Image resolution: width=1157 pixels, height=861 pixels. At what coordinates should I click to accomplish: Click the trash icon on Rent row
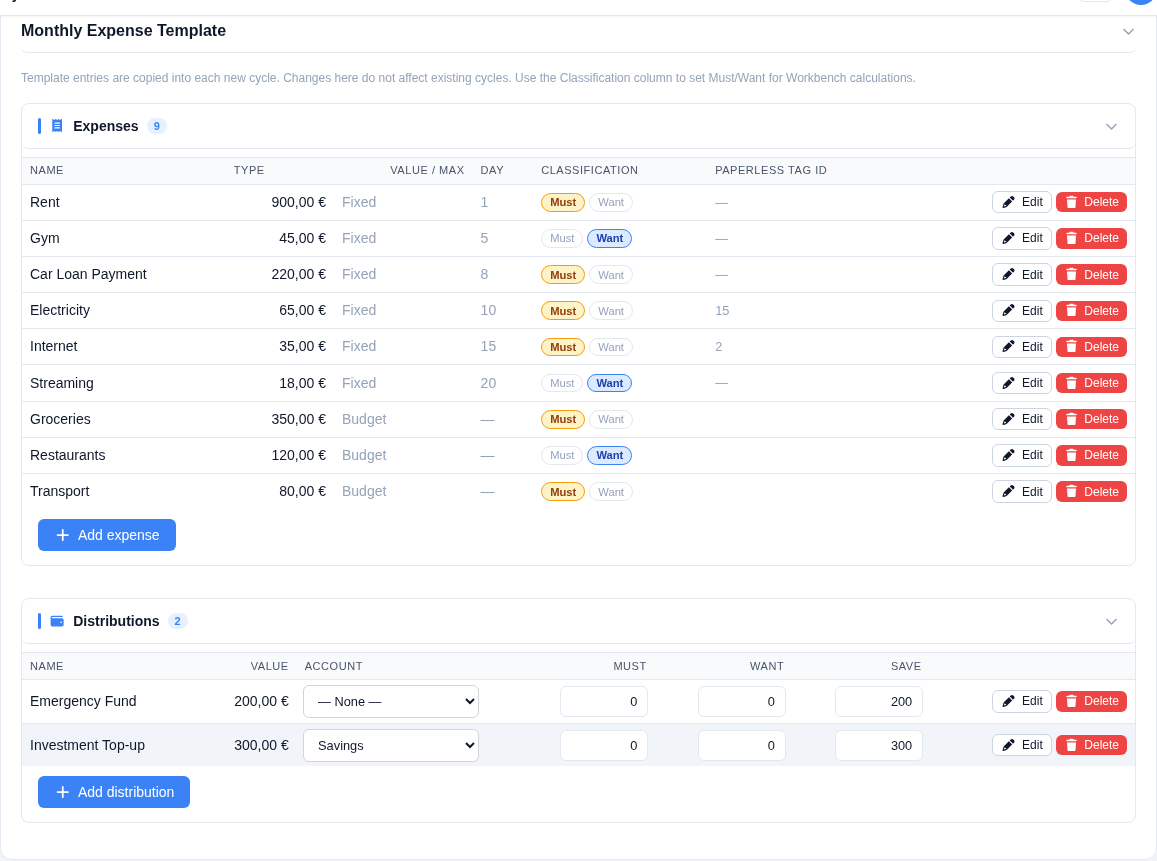[1071, 202]
